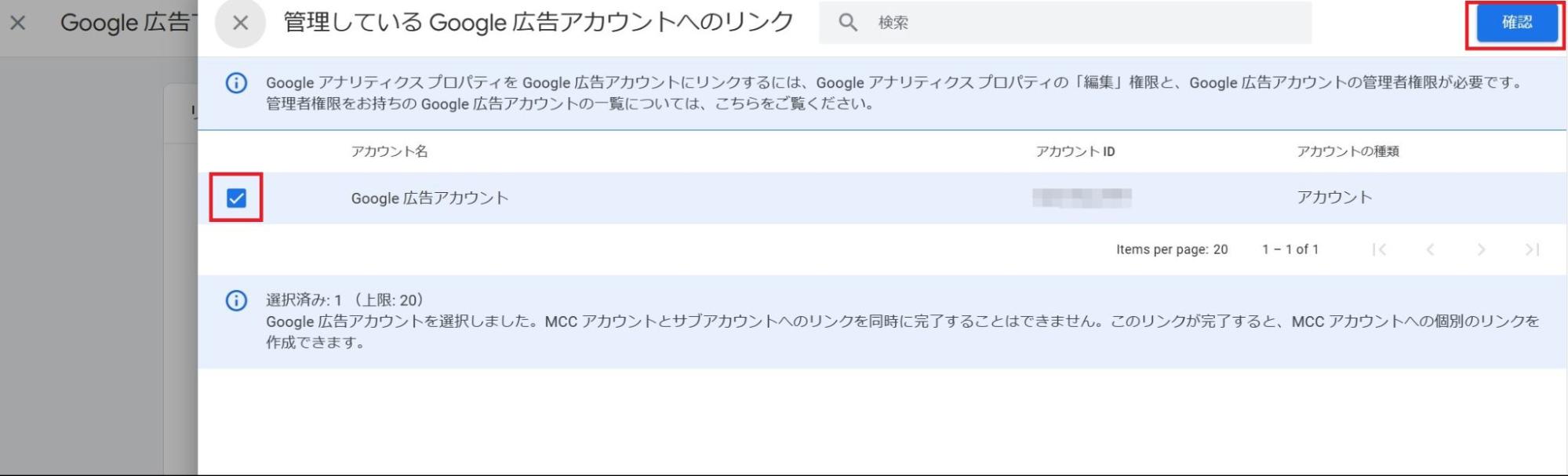Image resolution: width=1568 pixels, height=476 pixels.
Task: Select the Google 広告アカウント checkbox
Action: pyautogui.click(x=237, y=198)
